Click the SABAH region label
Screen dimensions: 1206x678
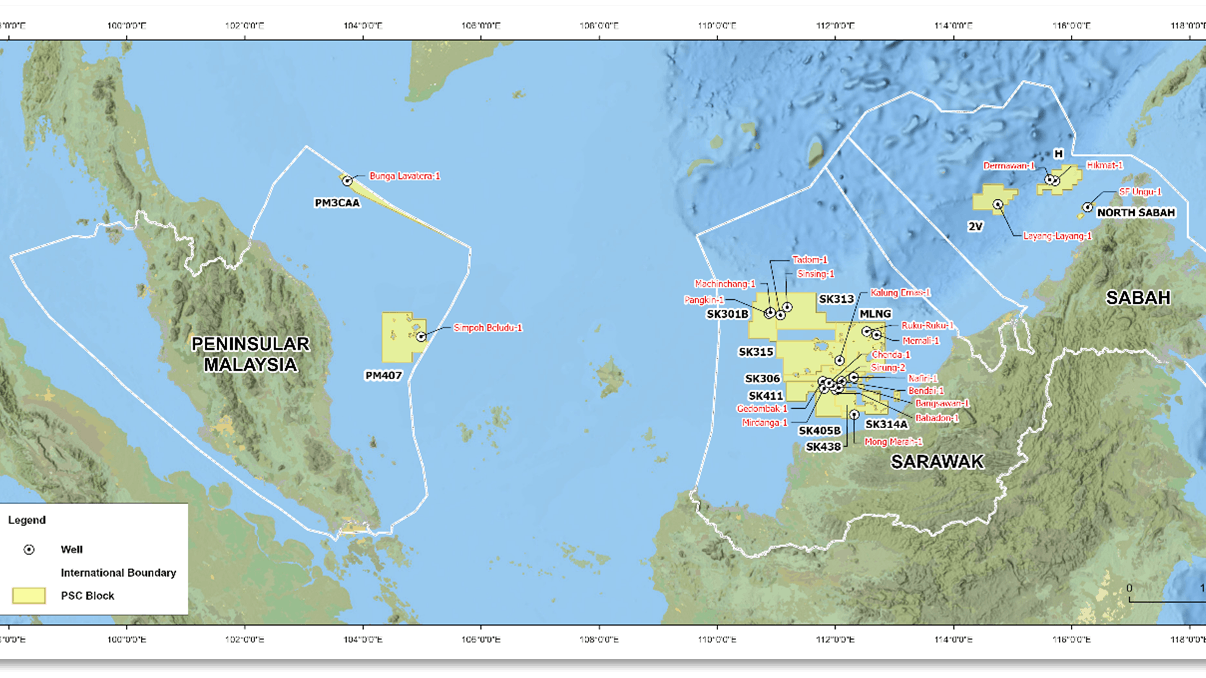point(1138,297)
